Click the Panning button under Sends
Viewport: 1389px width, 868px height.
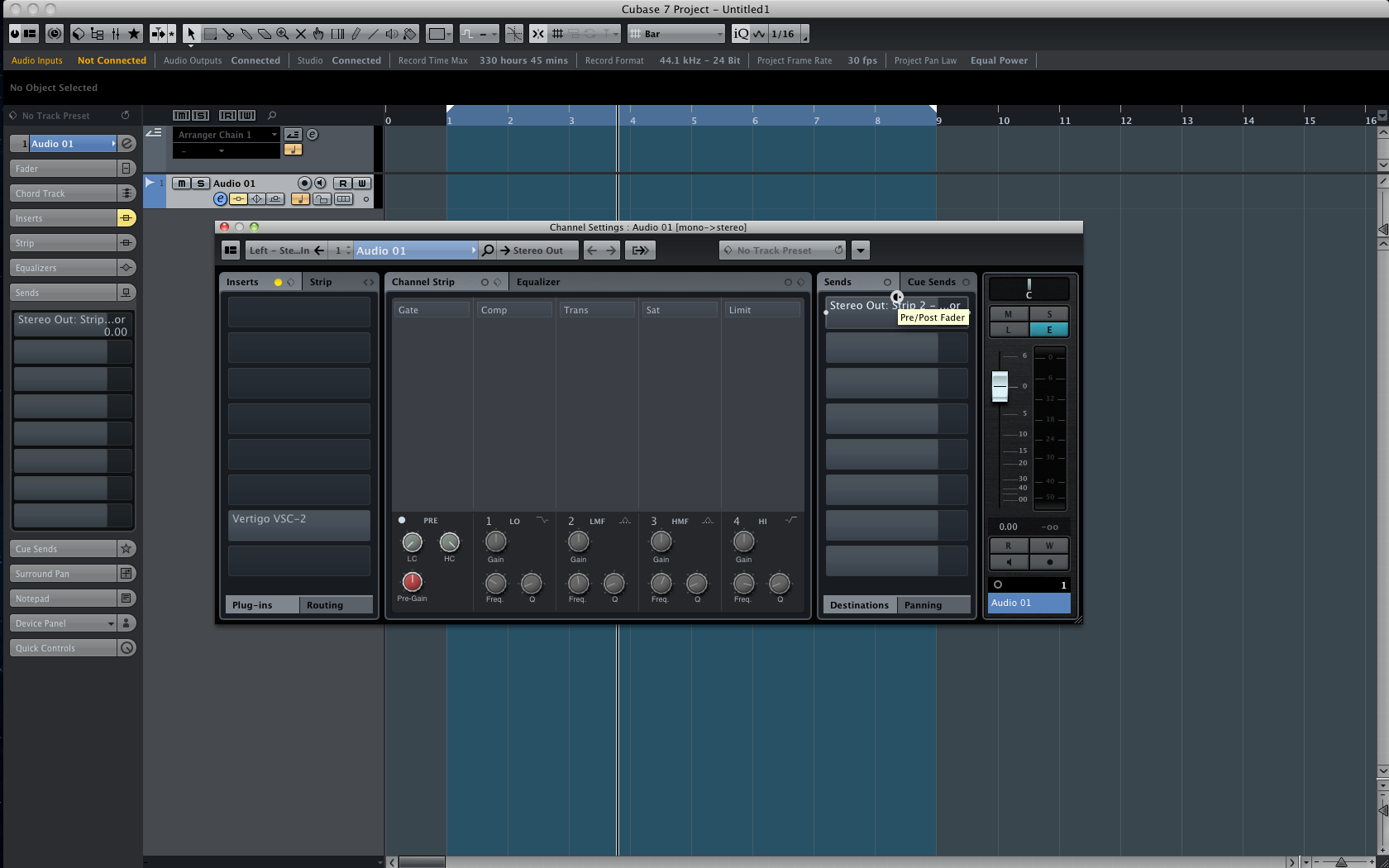coord(923,605)
